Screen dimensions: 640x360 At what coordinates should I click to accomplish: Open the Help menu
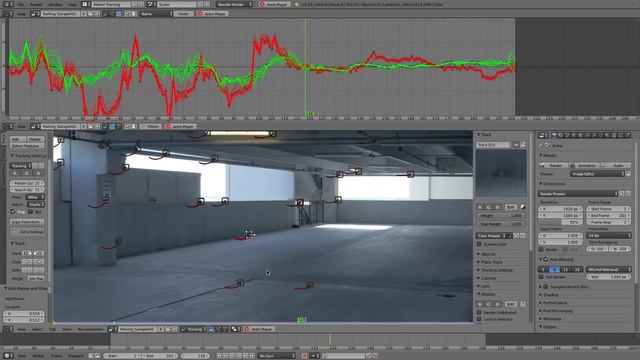coord(72,4)
